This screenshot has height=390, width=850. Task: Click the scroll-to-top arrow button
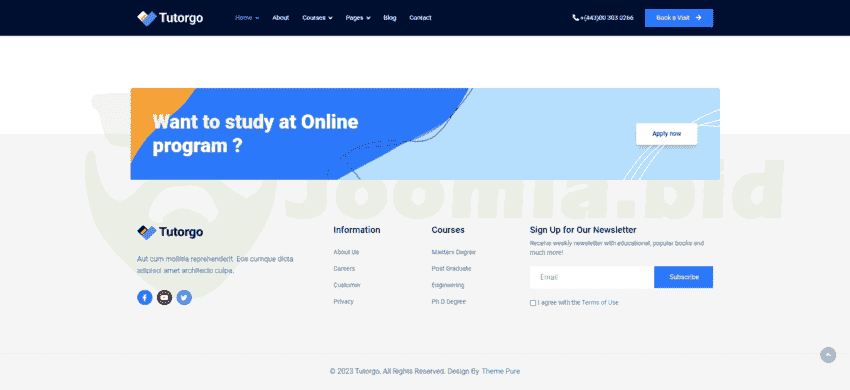point(828,355)
